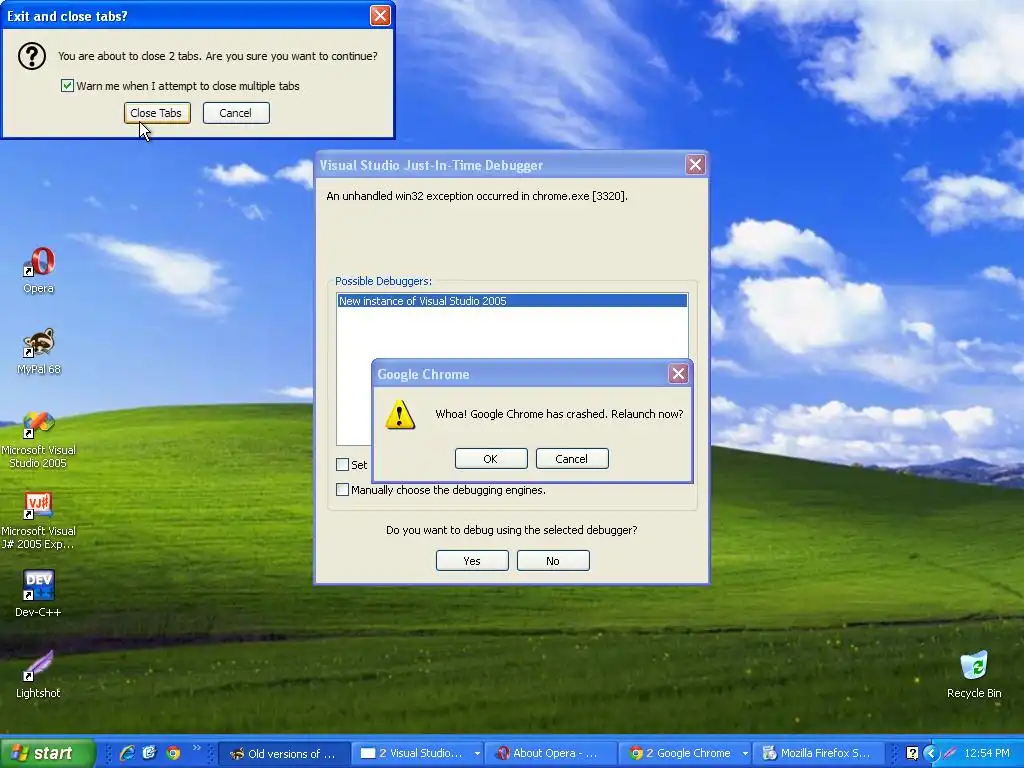Click the taskbar clock showing 12:54 PM
Screen dimensions: 1024x768
(x=987, y=753)
